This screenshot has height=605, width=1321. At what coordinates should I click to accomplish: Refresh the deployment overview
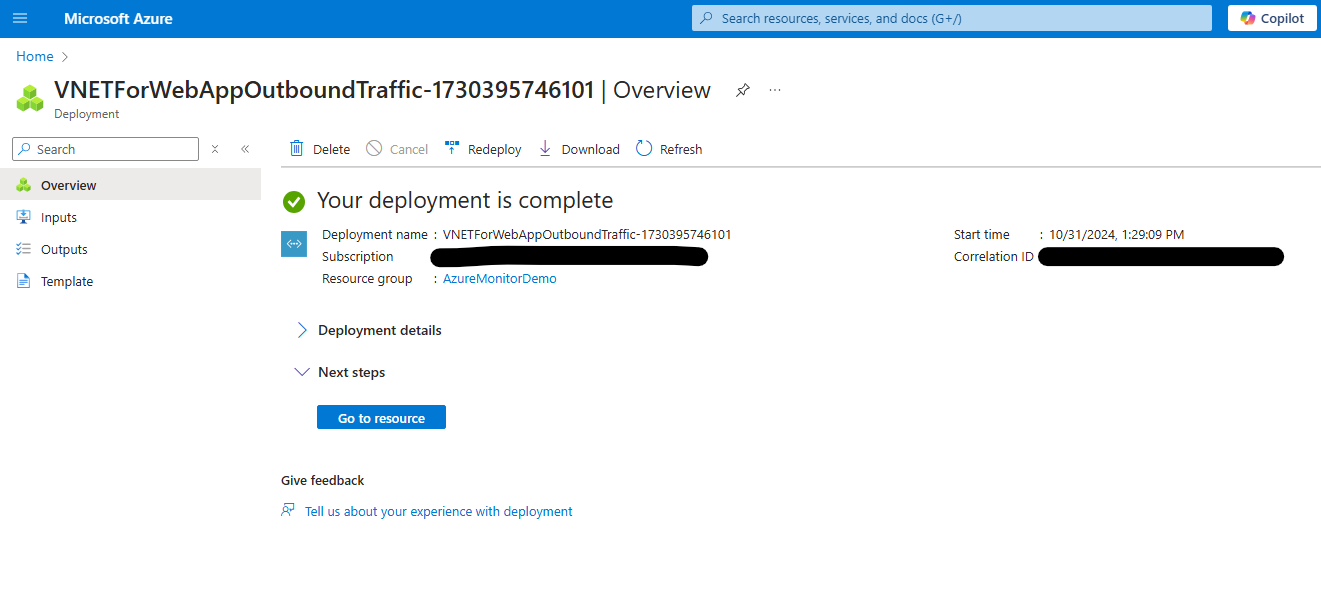point(668,149)
